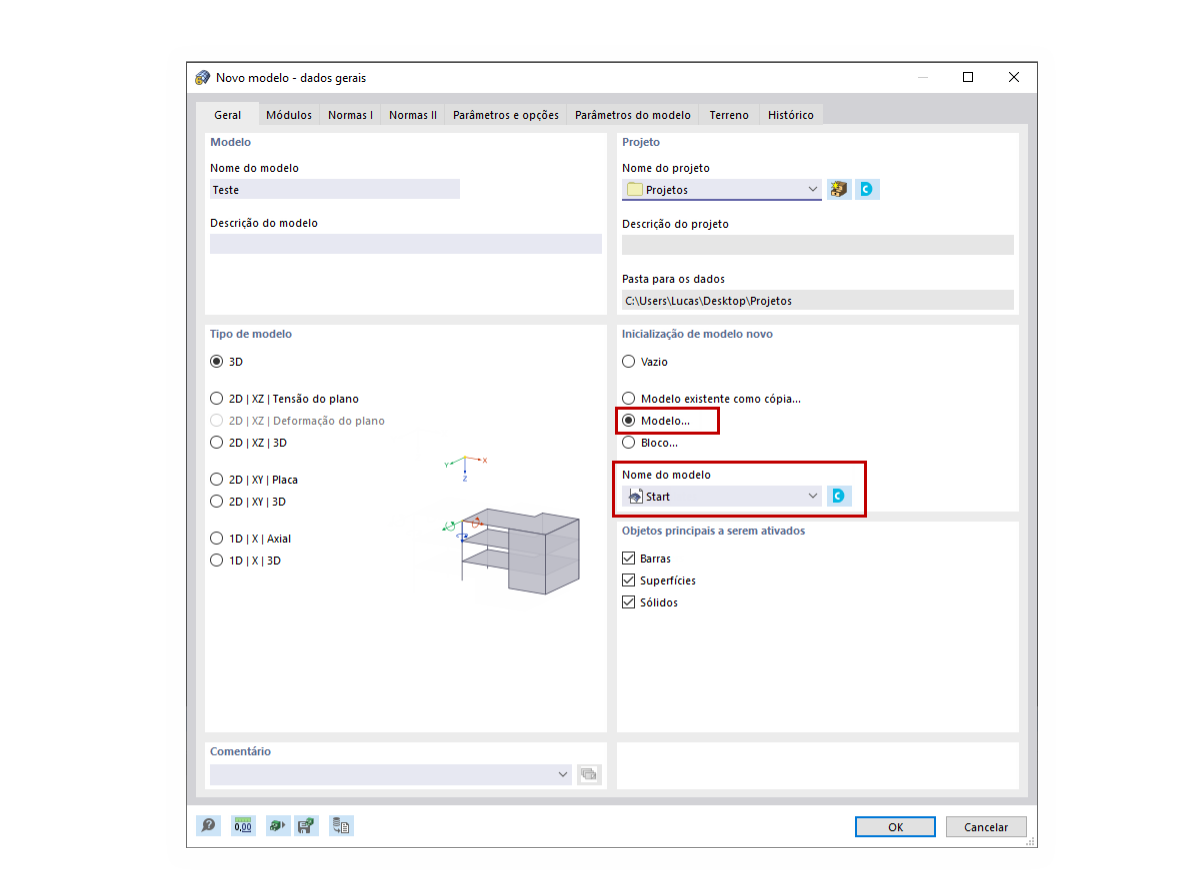
Task: Select the 2D | XY | Placa model type
Action: [x=216, y=479]
